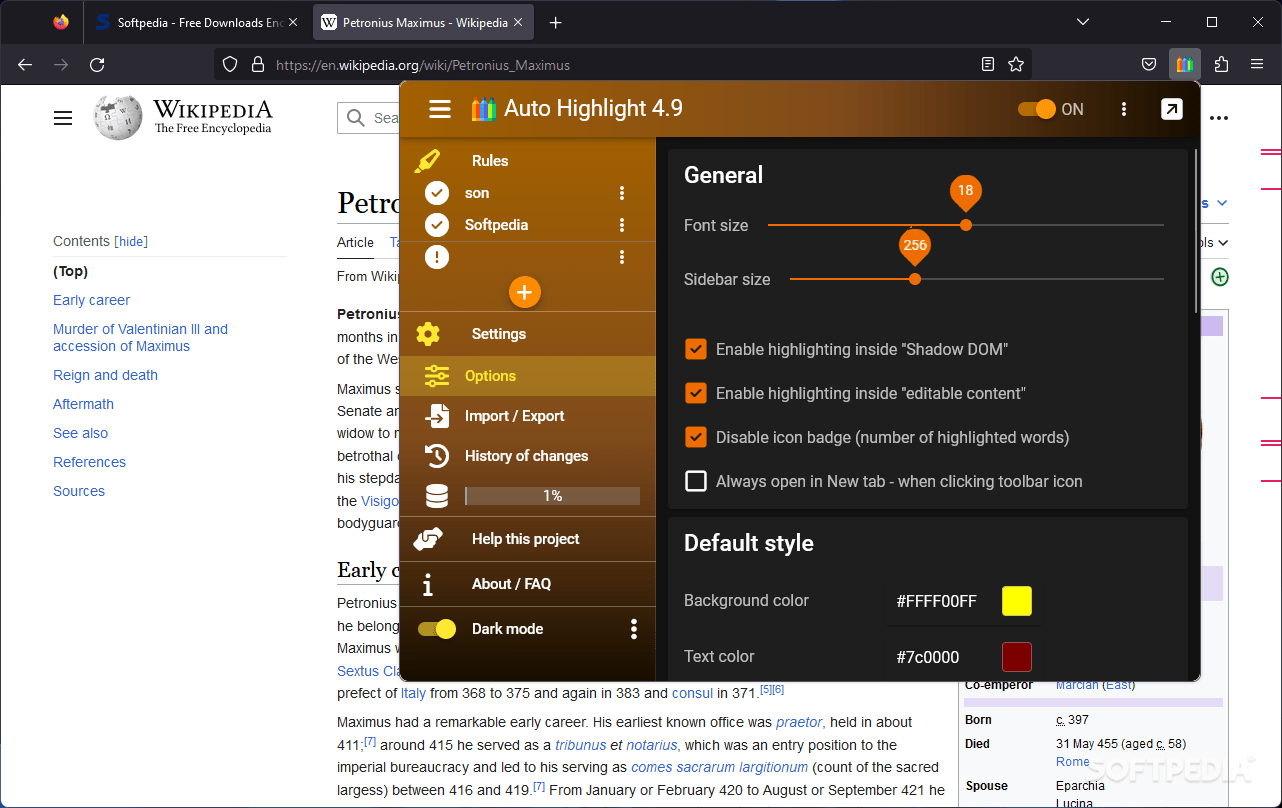Open Auto Highlight in a new window
Image resolution: width=1282 pixels, height=808 pixels.
coord(1172,109)
